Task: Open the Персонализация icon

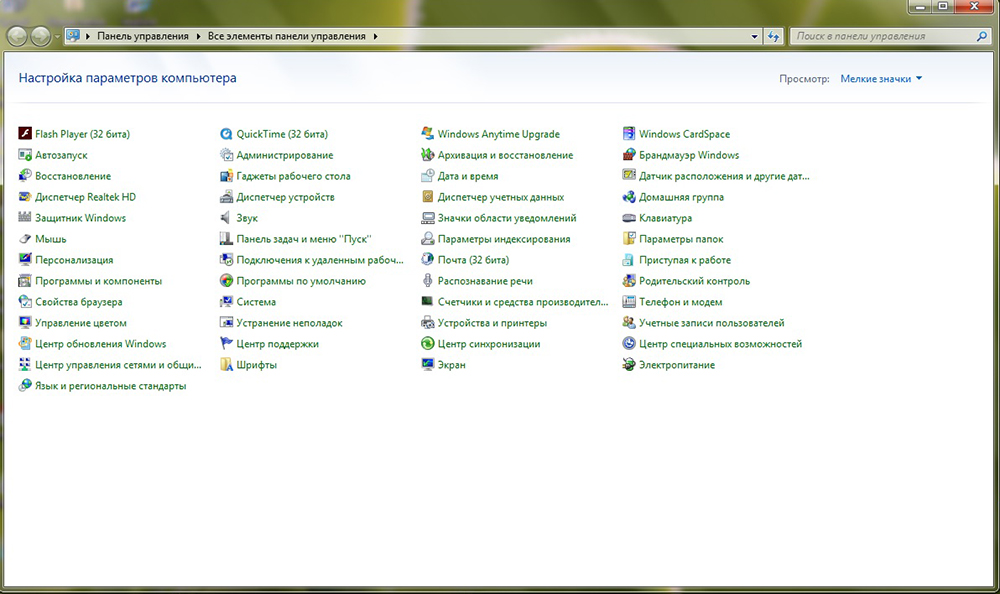Action: click(25, 260)
